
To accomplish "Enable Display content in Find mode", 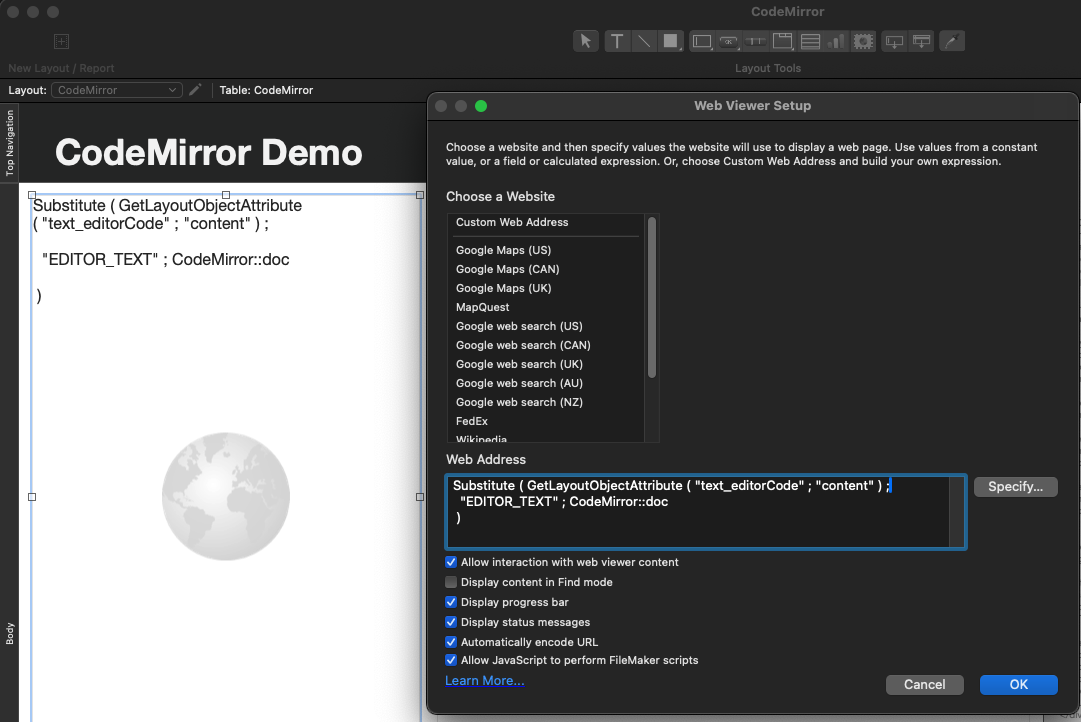I will pos(451,582).
